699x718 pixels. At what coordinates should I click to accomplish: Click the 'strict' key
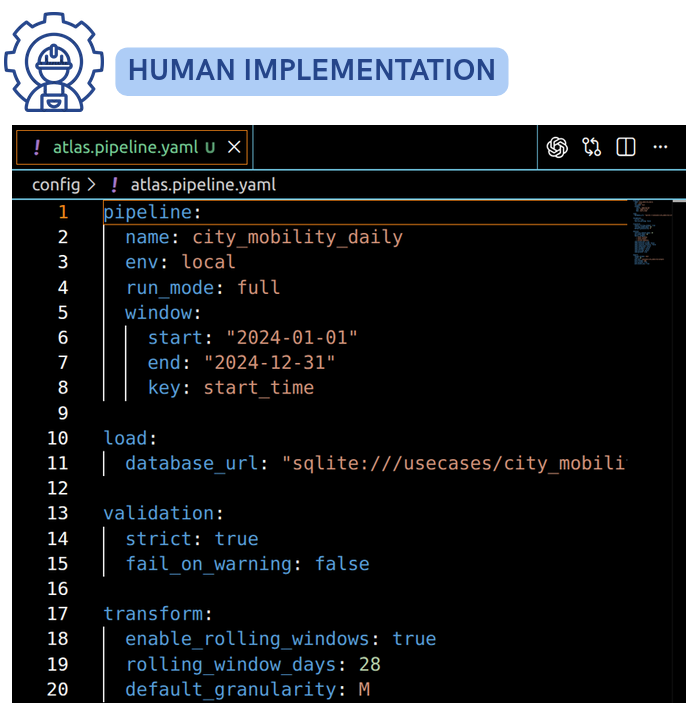click(158, 539)
